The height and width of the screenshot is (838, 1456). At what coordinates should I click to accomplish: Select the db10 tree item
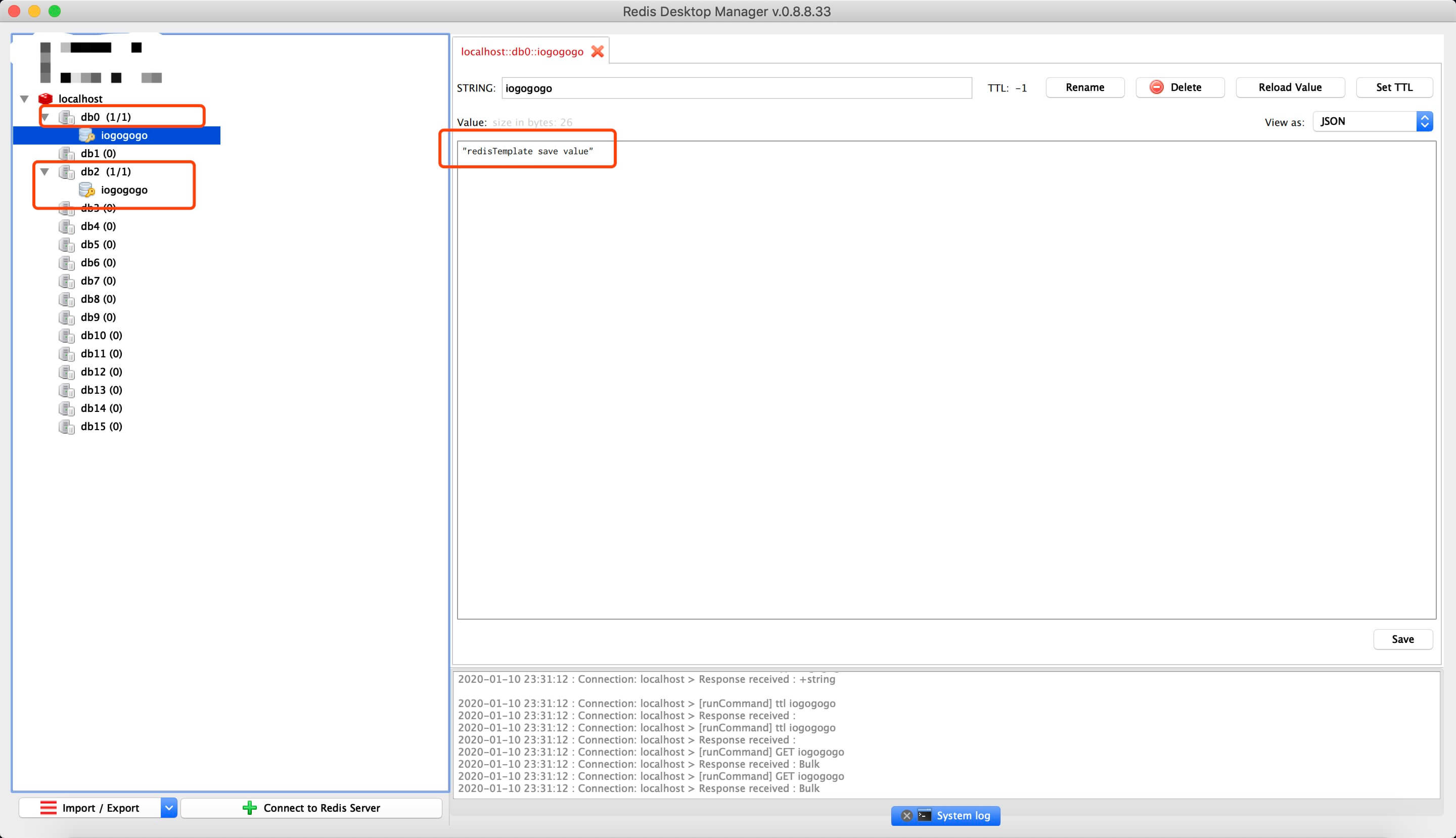(101, 336)
